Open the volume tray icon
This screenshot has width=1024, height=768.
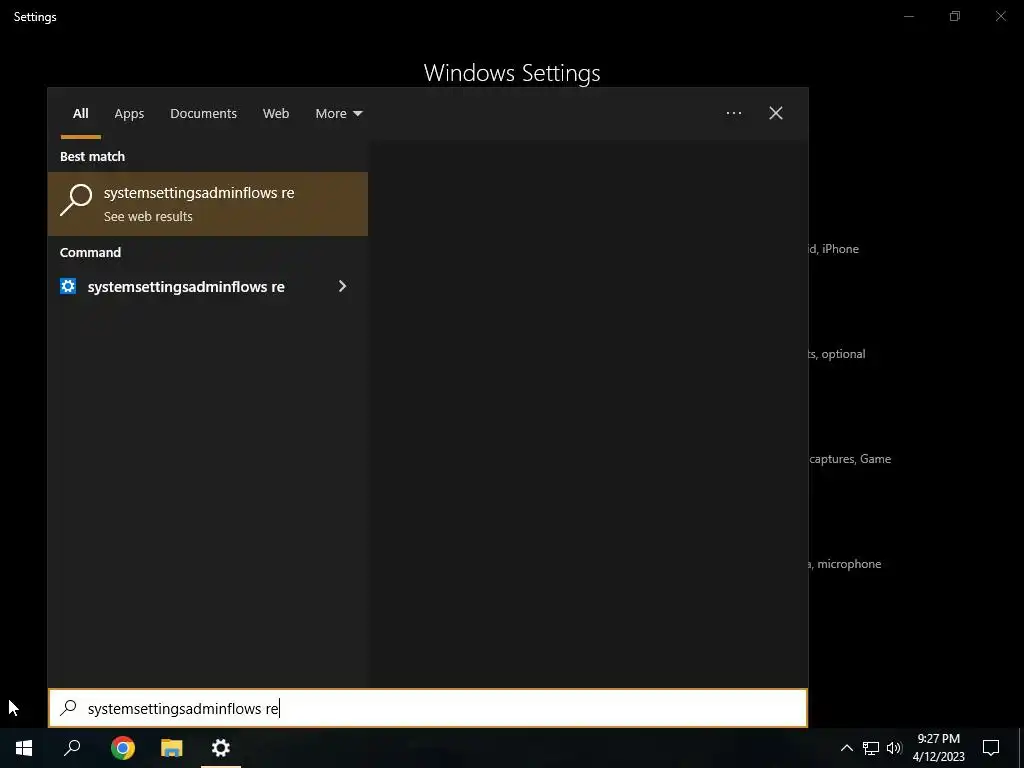pos(894,748)
